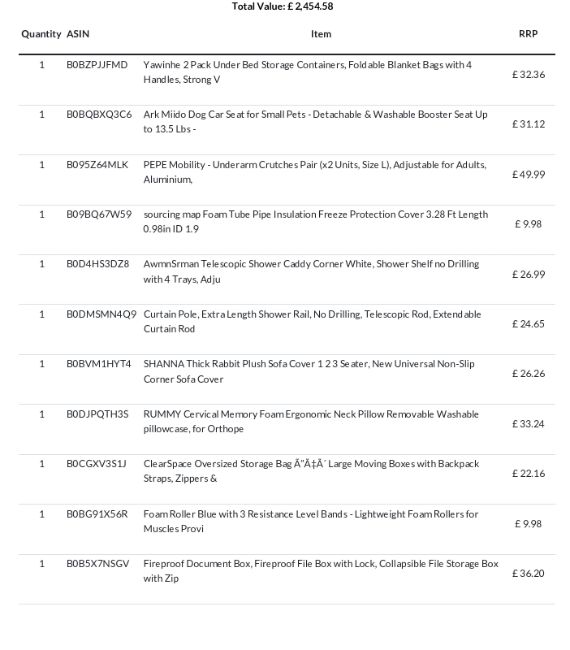The image size is (570, 650).
Task: Click the ASIN column header
Action: [x=78, y=34]
